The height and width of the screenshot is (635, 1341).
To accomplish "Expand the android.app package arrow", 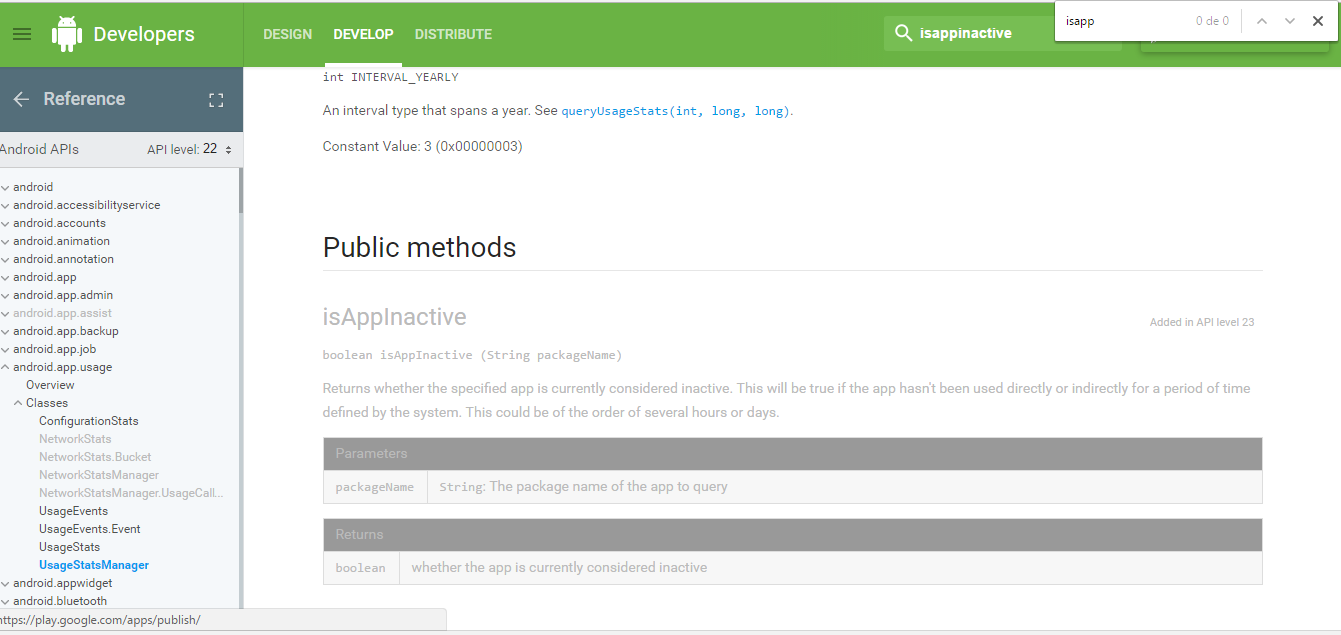I will click(5, 277).
